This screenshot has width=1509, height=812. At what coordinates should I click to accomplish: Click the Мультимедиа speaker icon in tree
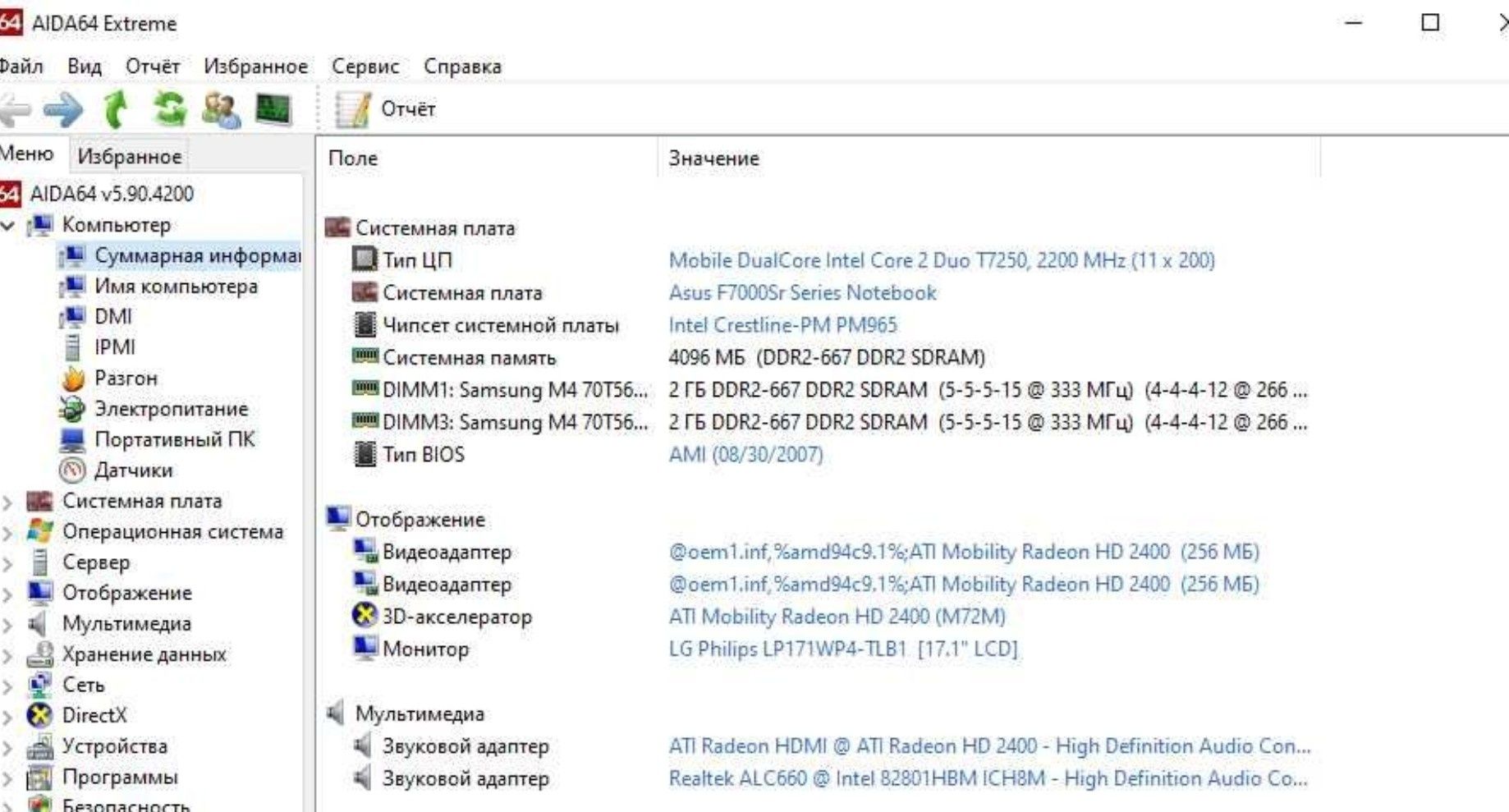(x=38, y=624)
